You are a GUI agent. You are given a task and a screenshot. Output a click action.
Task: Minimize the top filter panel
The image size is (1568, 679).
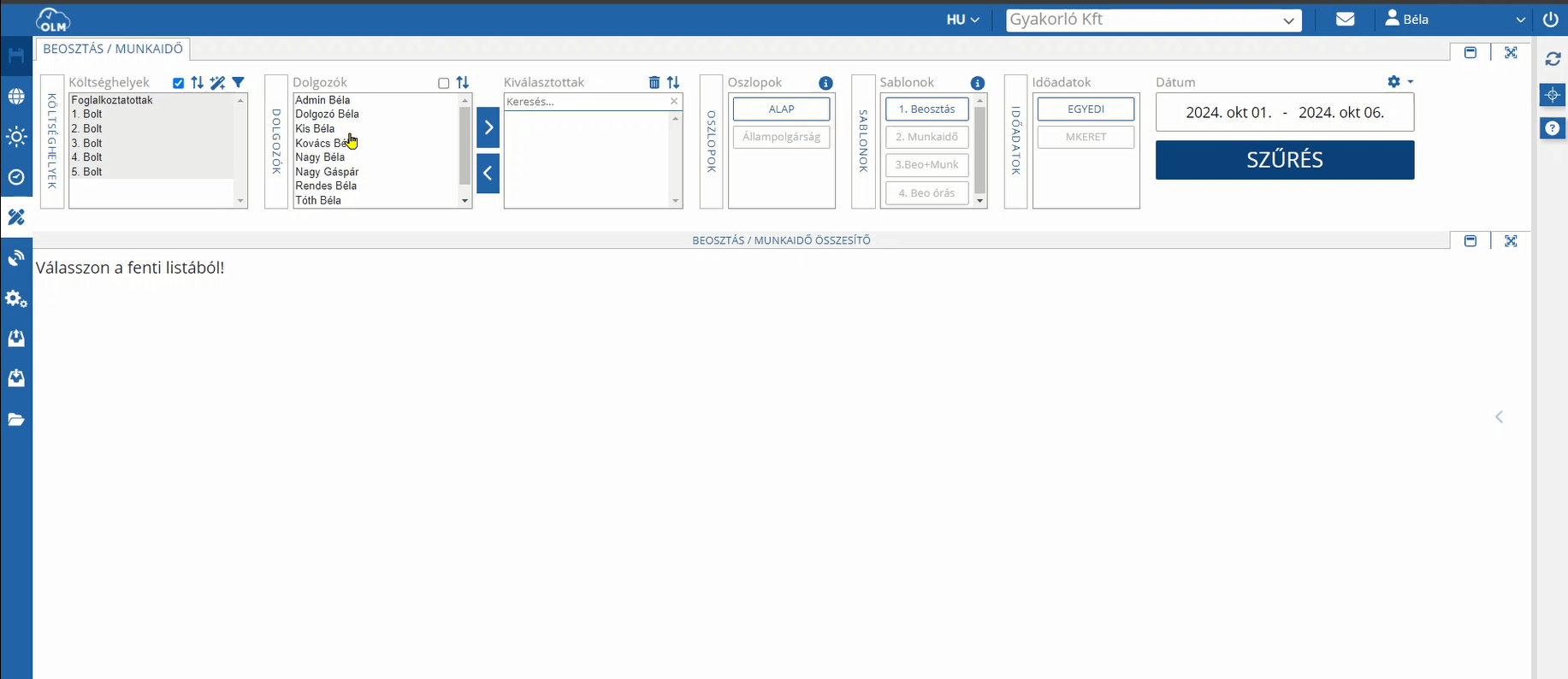click(1470, 53)
